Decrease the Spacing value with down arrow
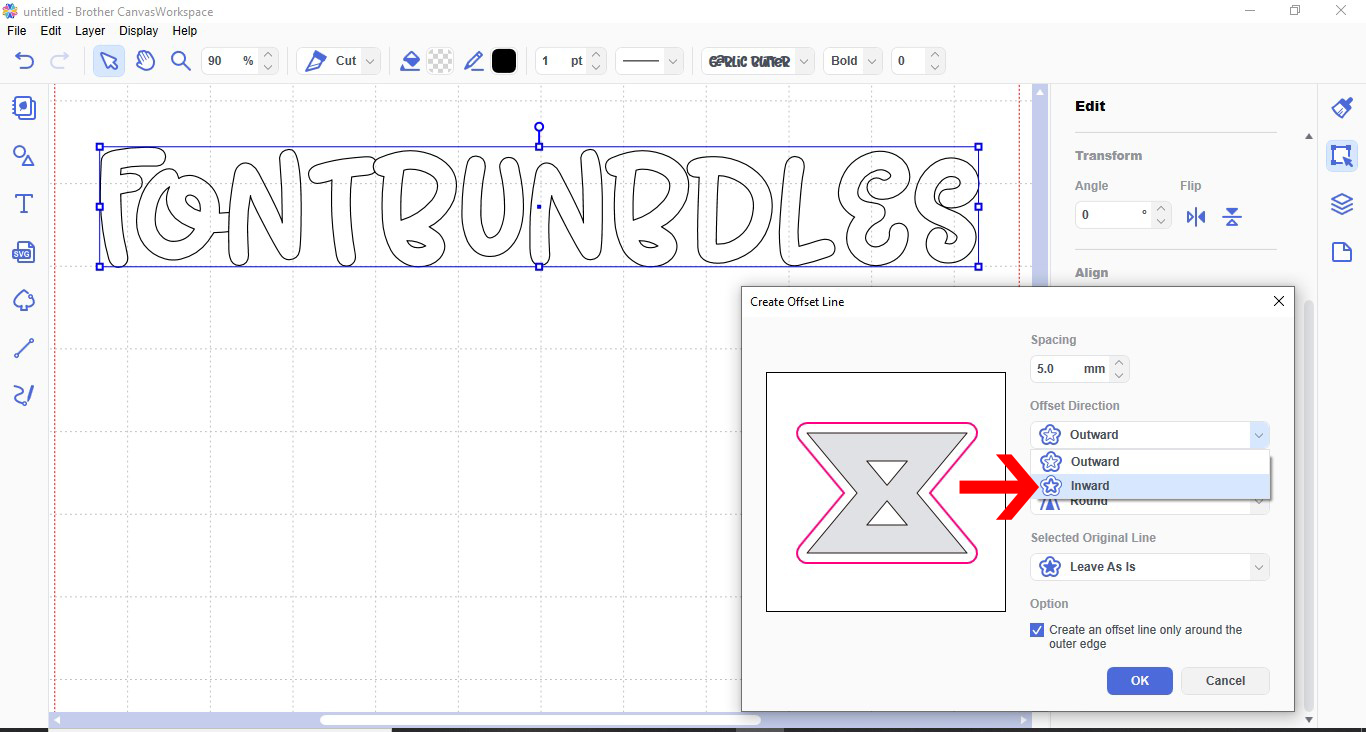Image resolution: width=1366 pixels, height=732 pixels. point(1120,376)
